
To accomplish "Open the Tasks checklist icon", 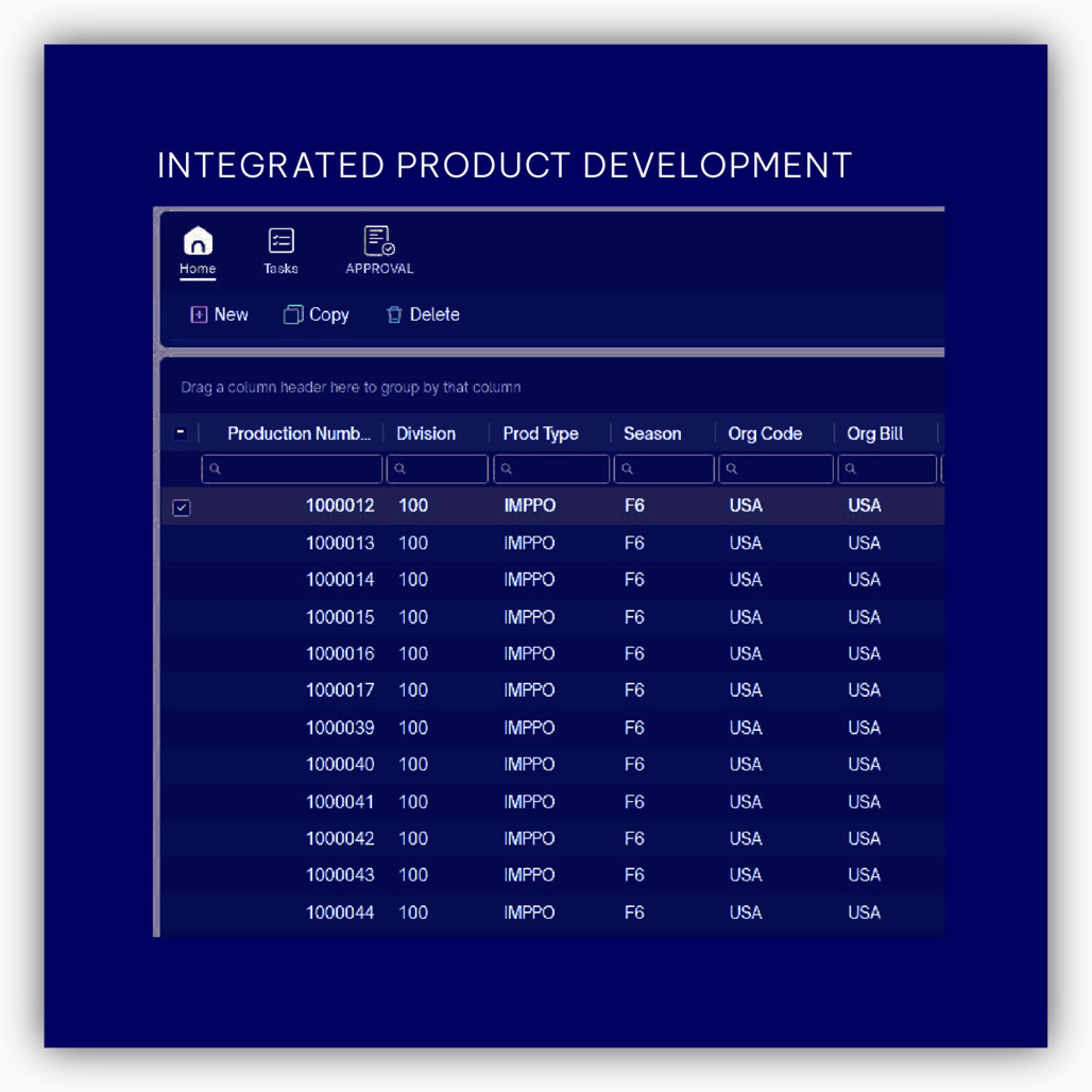I will [x=281, y=240].
